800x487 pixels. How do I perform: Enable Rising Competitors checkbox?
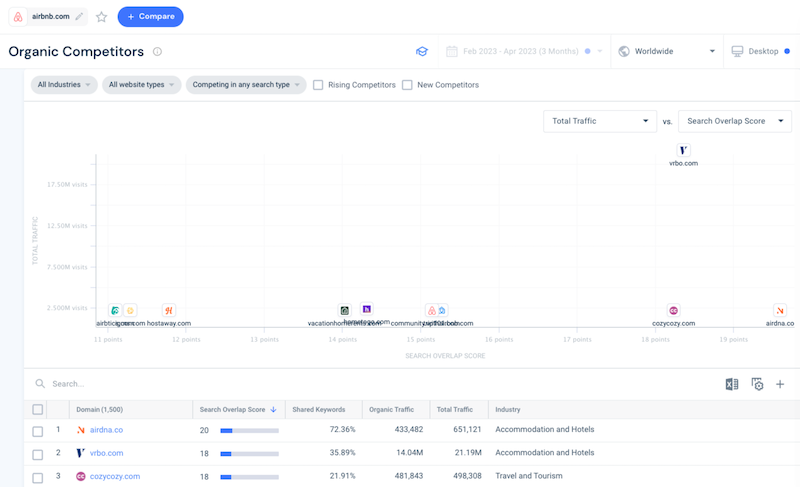tap(318, 85)
